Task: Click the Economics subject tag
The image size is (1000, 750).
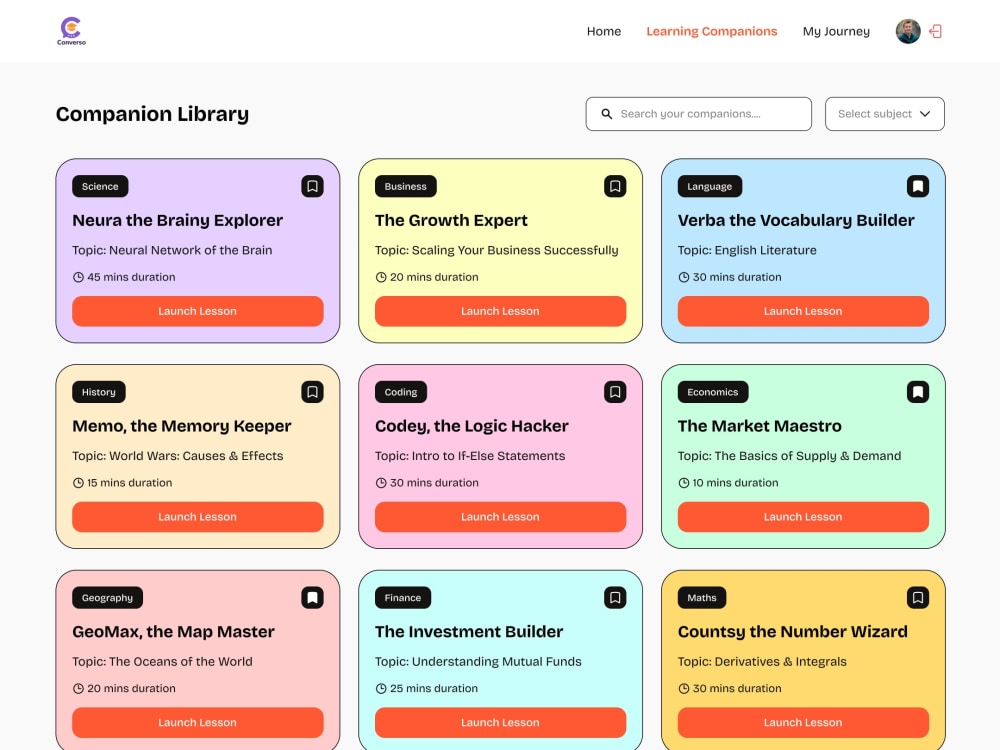Action: click(x=713, y=392)
